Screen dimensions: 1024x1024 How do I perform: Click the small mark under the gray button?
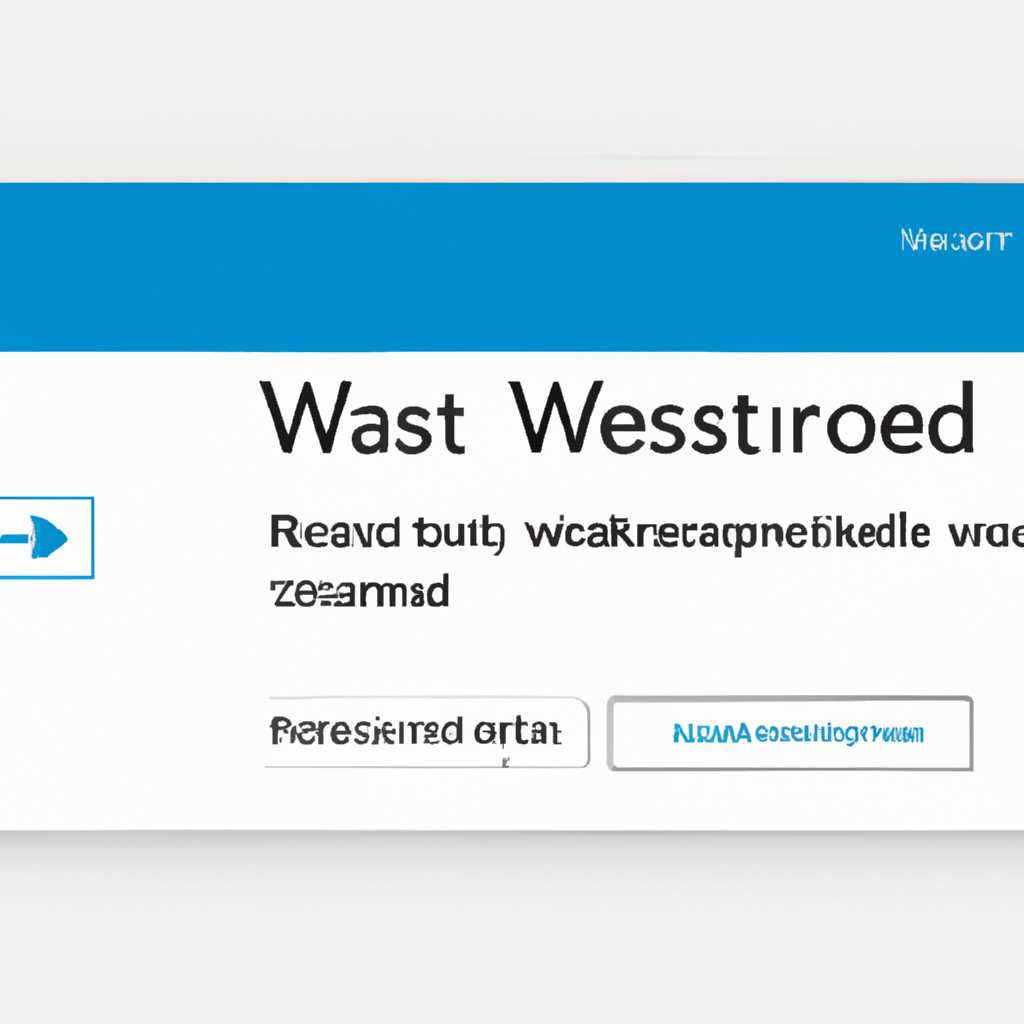coord(505,761)
